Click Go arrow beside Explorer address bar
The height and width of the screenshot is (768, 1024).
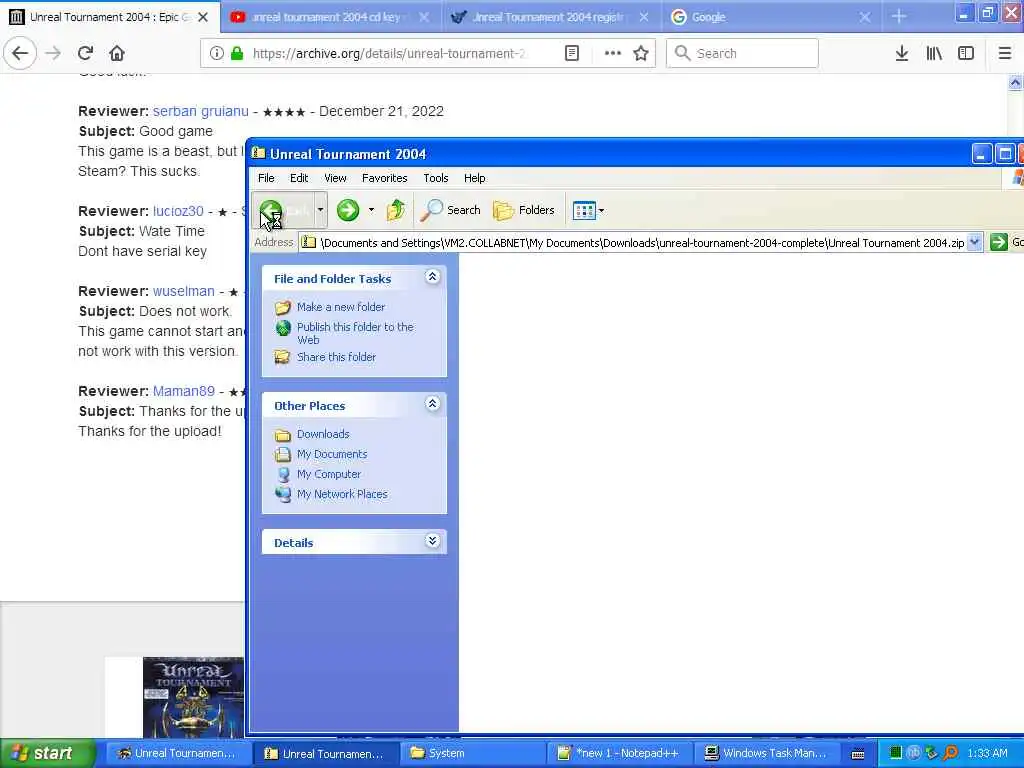999,242
